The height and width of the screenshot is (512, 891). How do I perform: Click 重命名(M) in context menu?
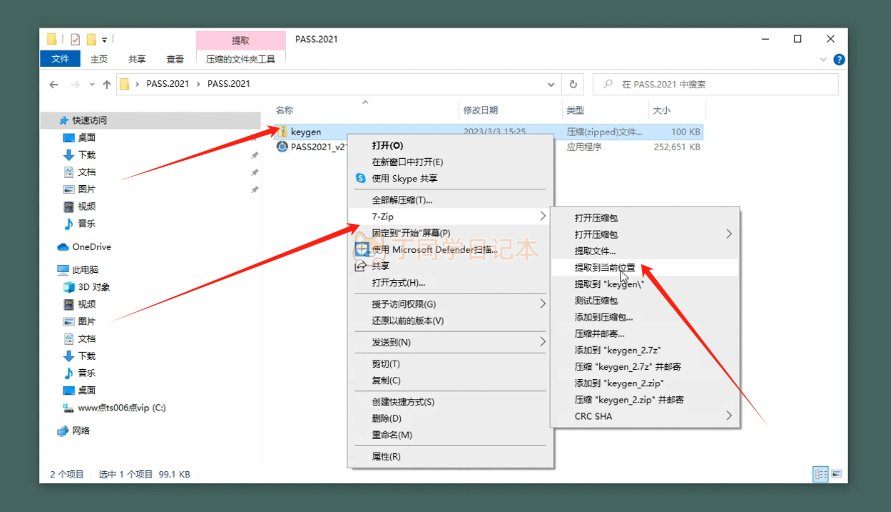tap(450, 435)
